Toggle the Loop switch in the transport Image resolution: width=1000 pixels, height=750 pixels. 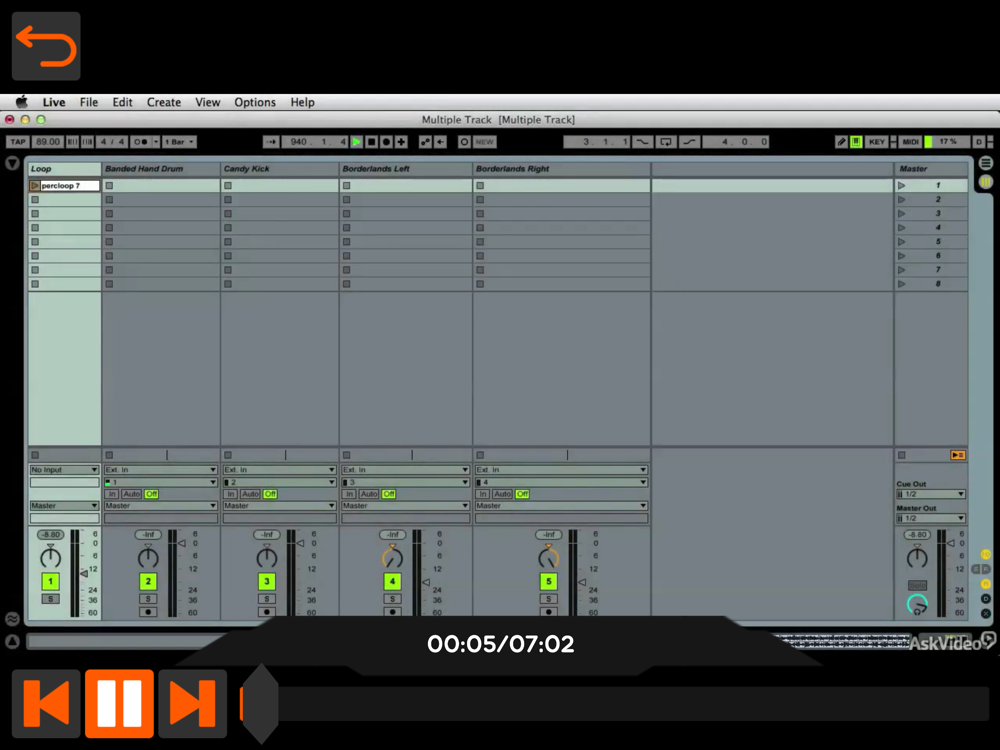click(666, 142)
